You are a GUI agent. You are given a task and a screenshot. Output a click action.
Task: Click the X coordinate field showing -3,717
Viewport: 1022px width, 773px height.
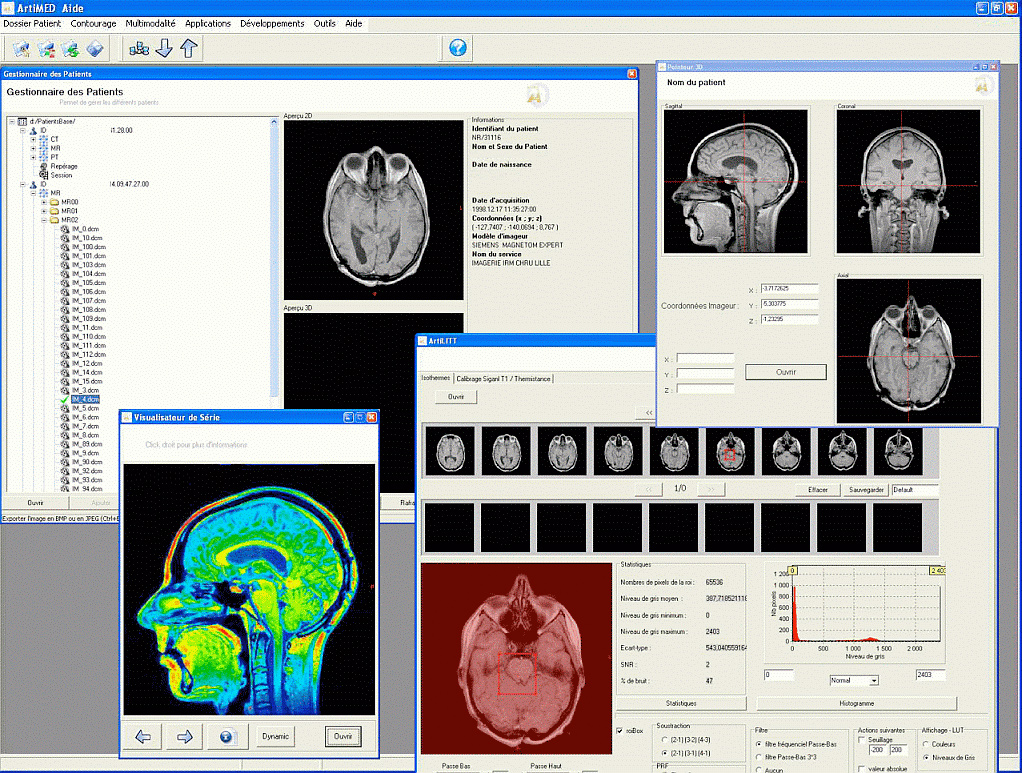tap(789, 288)
